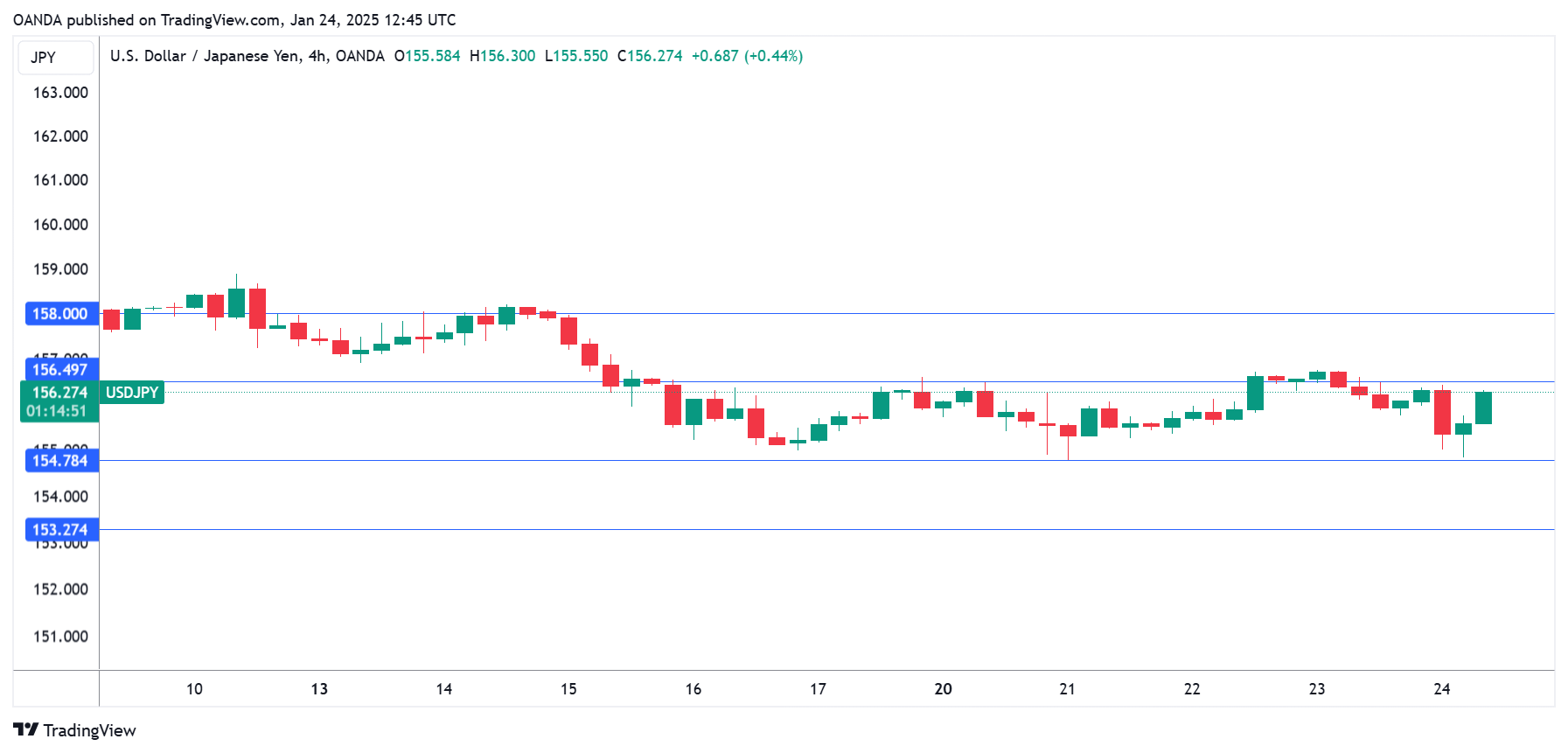Image resolution: width=1568 pixels, height=753 pixels.
Task: Select the 158.000 horizontal line price label
Action: 60,314
